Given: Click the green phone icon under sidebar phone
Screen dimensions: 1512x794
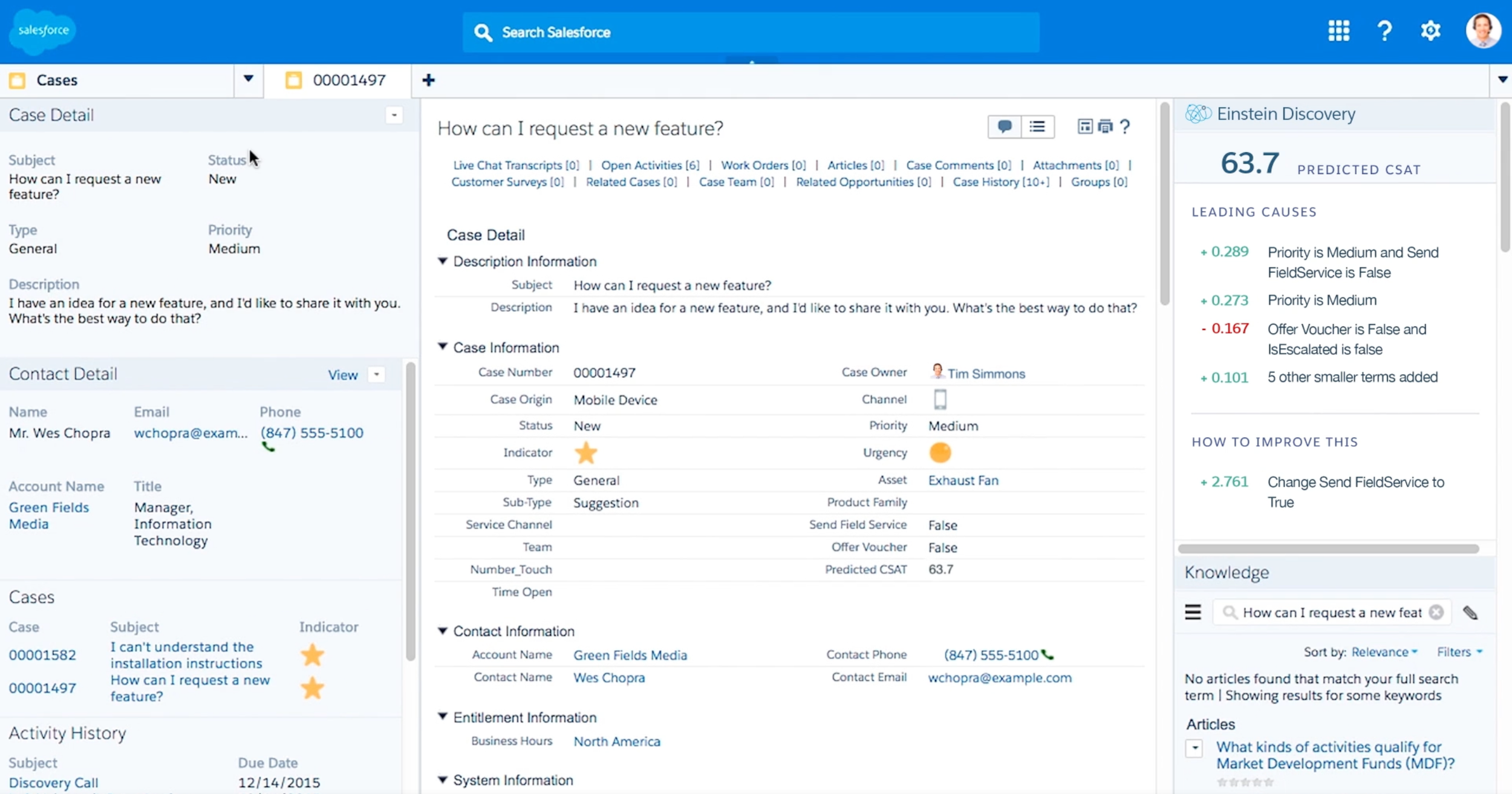Looking at the screenshot, I should [x=268, y=447].
